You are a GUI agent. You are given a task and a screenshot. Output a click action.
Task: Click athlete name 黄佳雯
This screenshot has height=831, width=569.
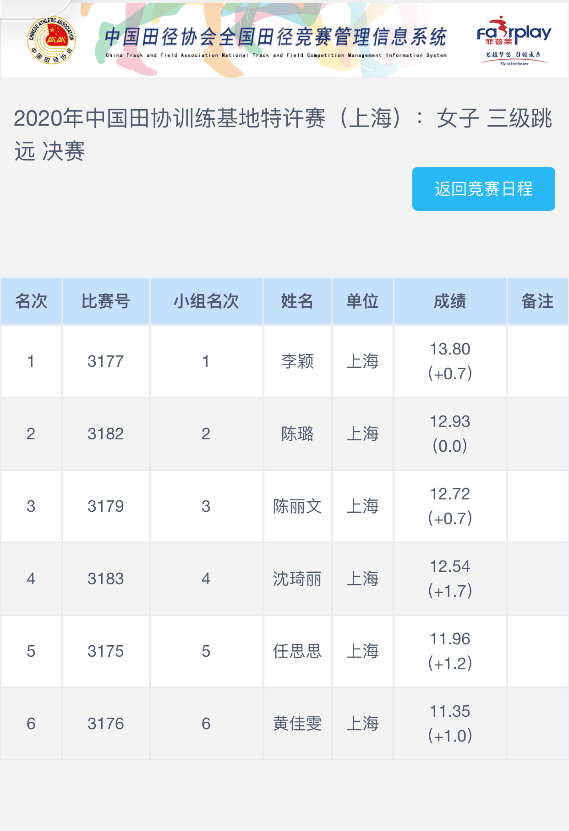[x=297, y=723]
